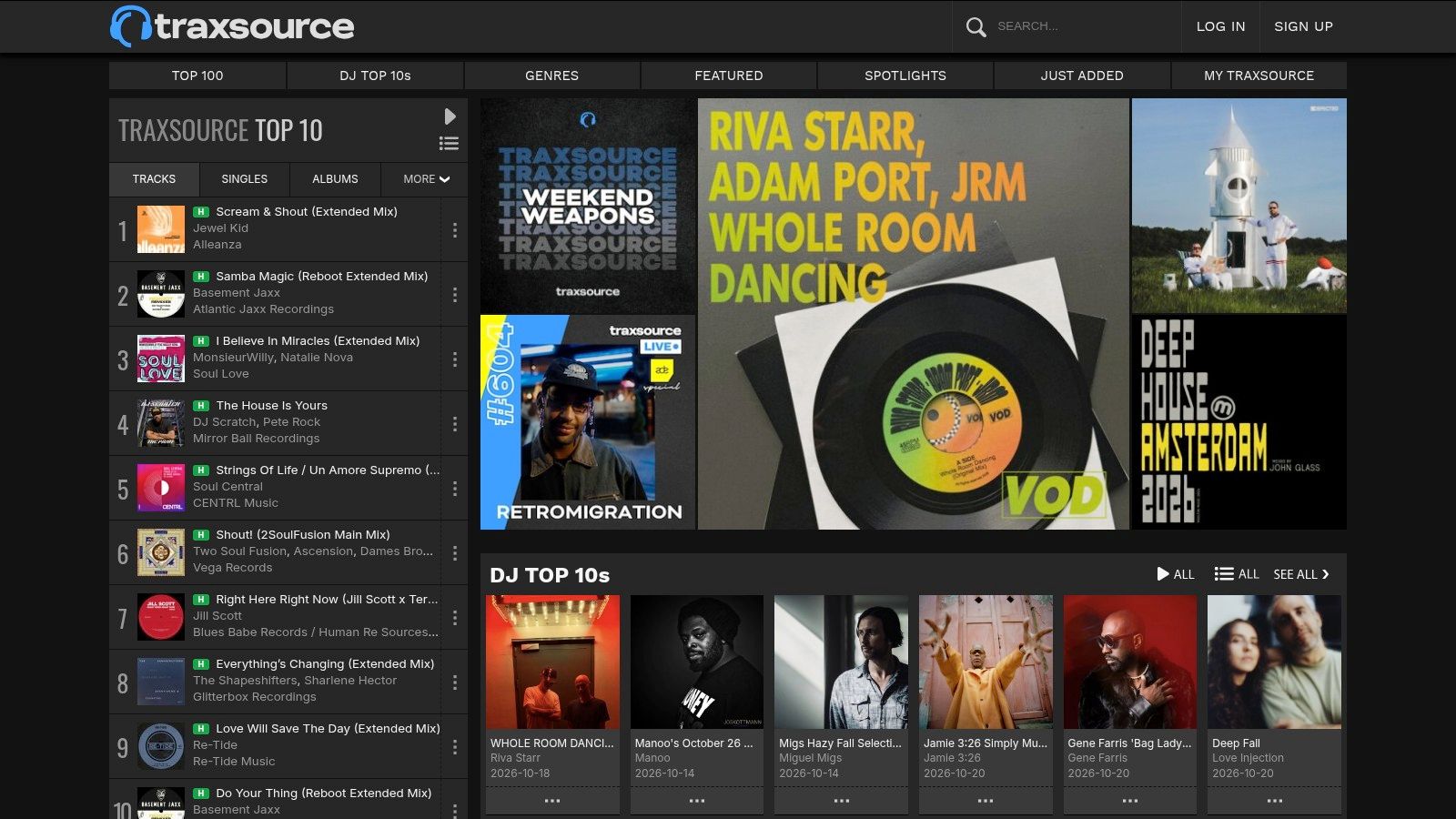This screenshot has height=819, width=1456.
Task: Click the Traxsource logo
Action: coord(232,26)
